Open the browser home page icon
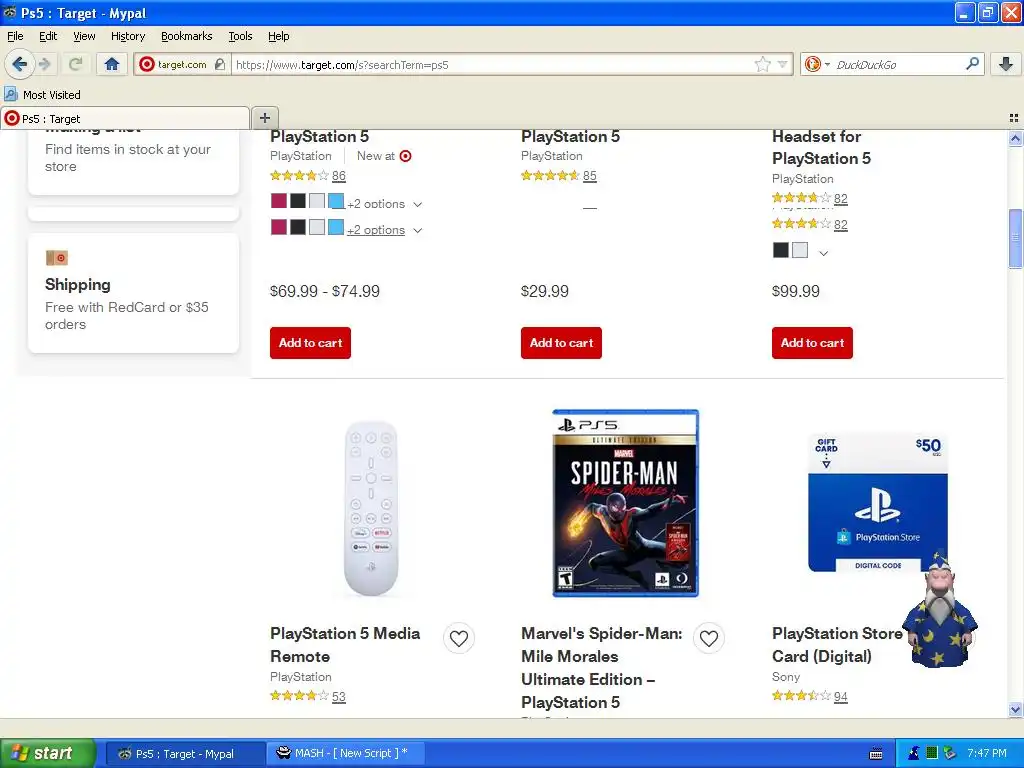The image size is (1024, 768). (x=112, y=64)
